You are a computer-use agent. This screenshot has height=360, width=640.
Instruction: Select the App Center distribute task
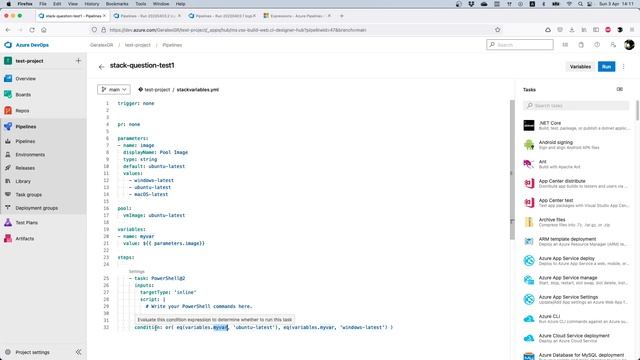[576, 183]
